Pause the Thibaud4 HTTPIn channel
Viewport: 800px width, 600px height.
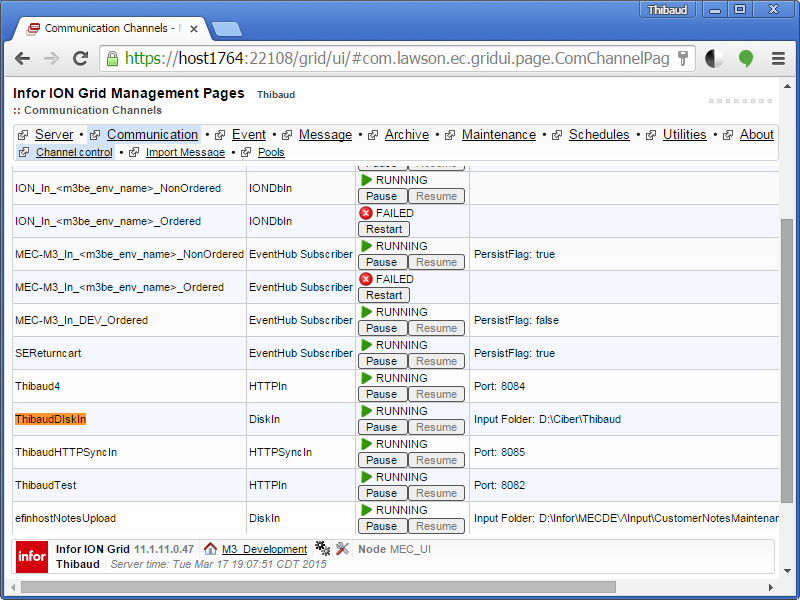[x=381, y=394]
